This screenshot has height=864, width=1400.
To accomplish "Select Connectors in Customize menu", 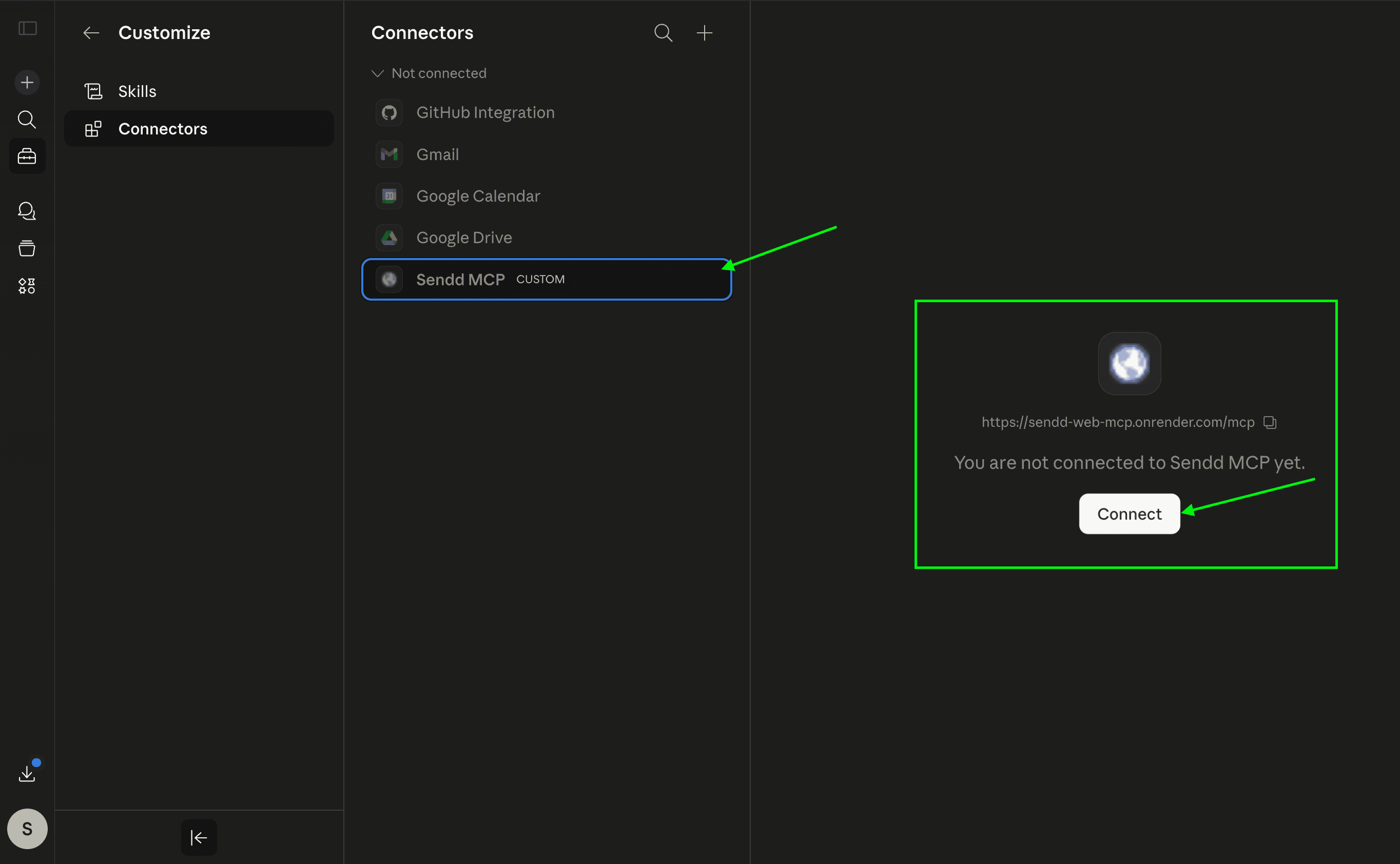I will click(163, 129).
